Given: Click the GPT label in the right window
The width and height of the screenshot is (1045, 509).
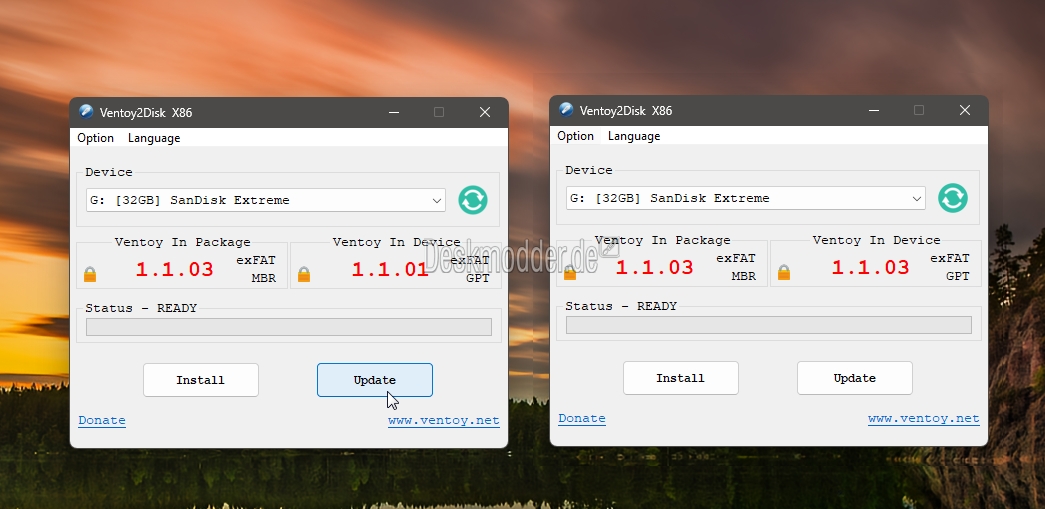Looking at the screenshot, I should point(958,276).
